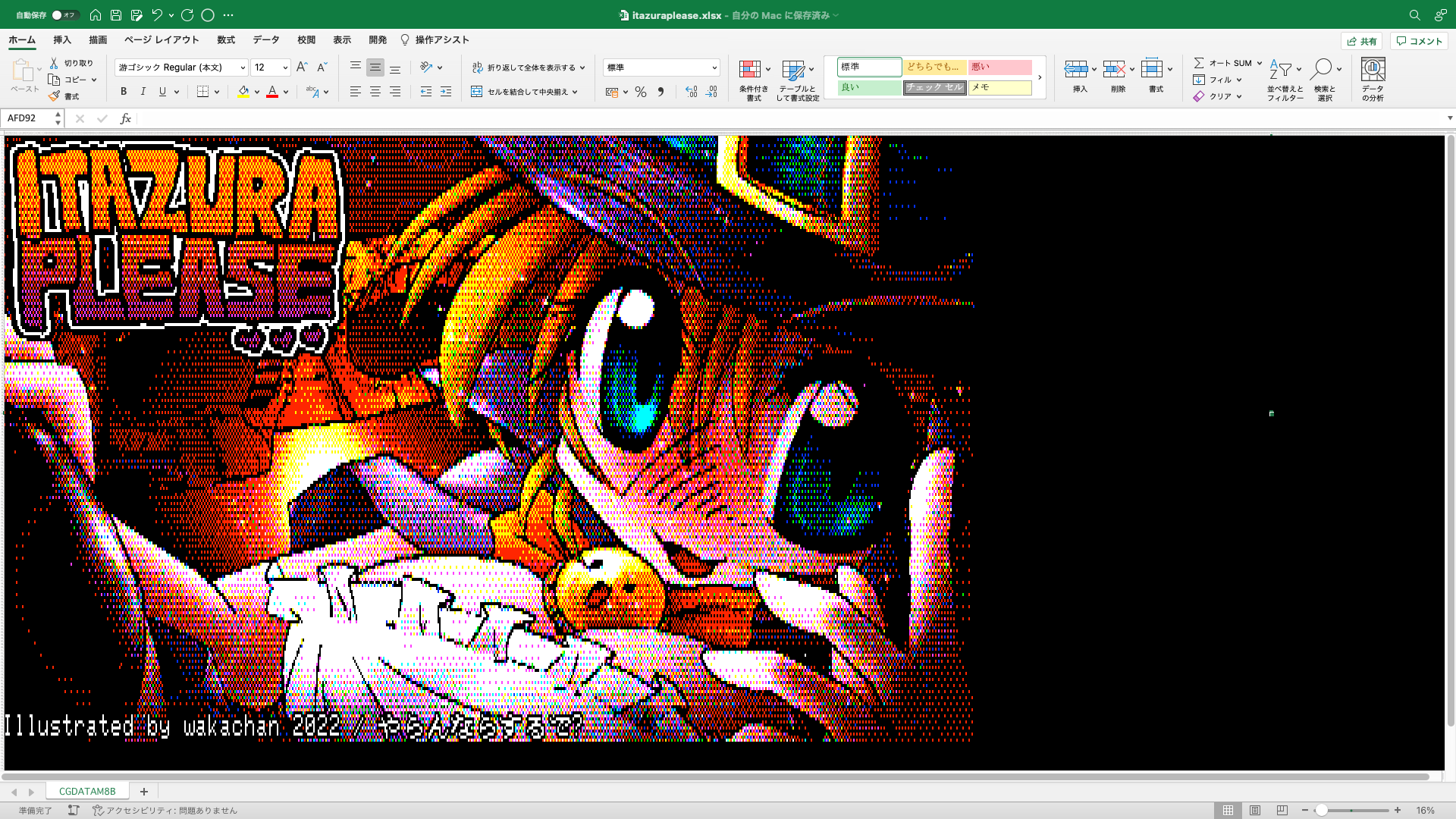
Task: Expand the fill color dropdown arrow
Action: click(x=257, y=92)
